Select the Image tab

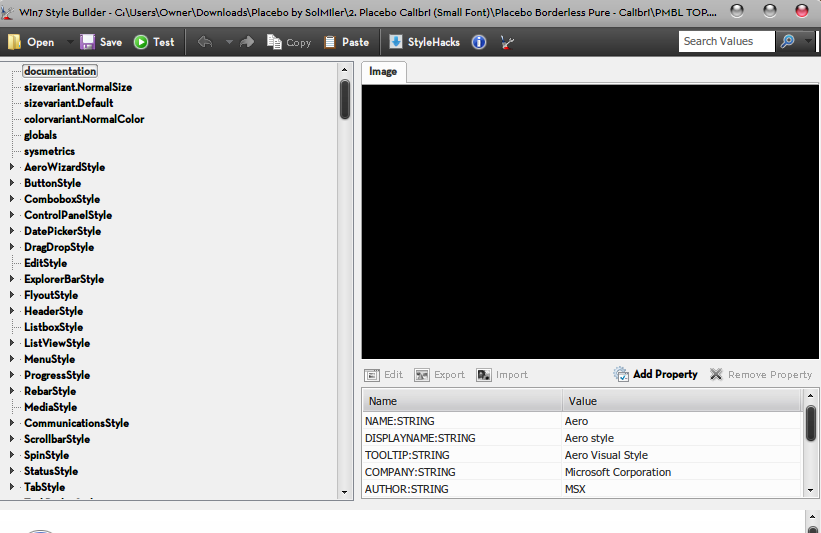click(383, 72)
